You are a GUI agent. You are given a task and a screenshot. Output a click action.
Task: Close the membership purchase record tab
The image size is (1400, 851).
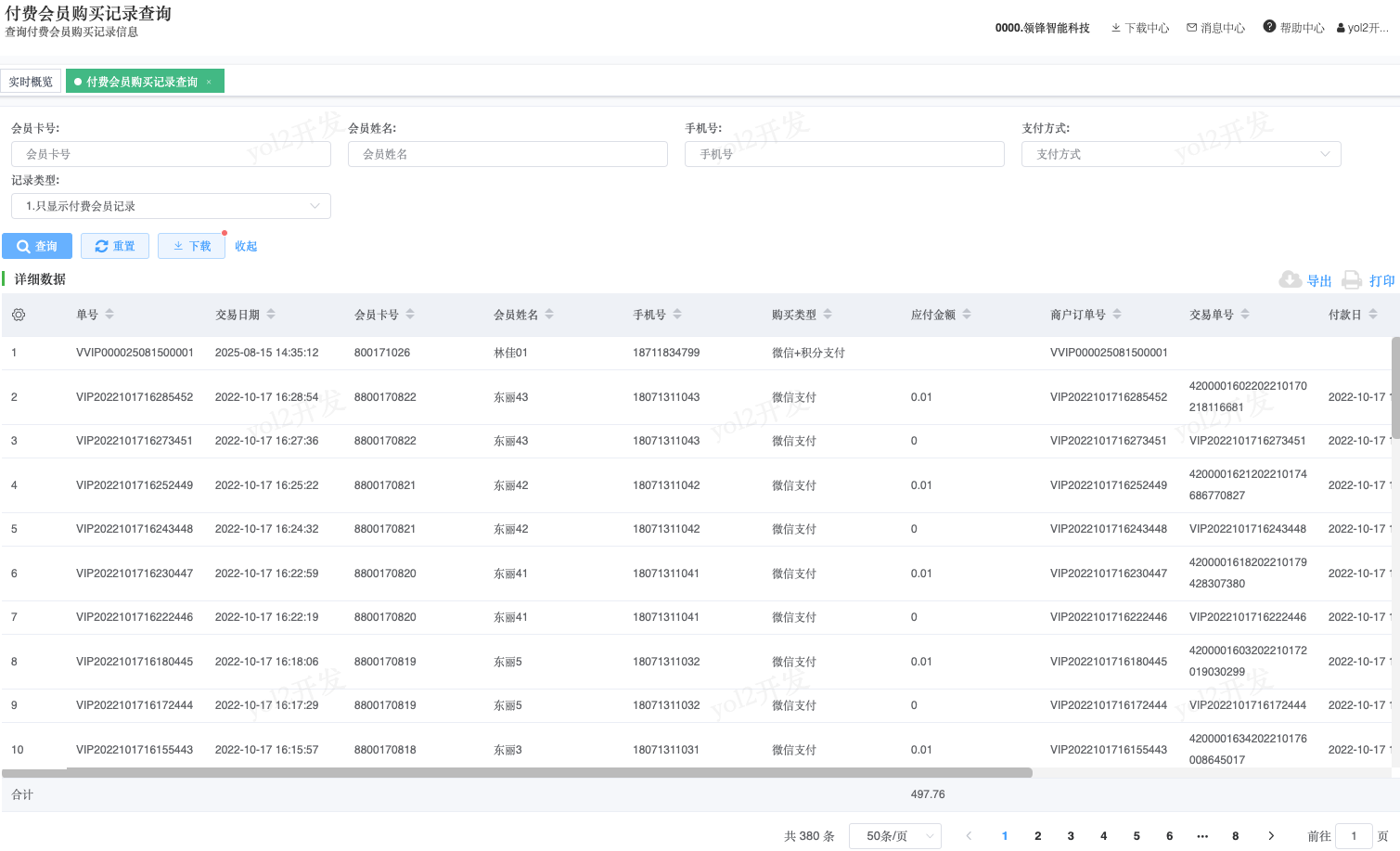click(210, 83)
